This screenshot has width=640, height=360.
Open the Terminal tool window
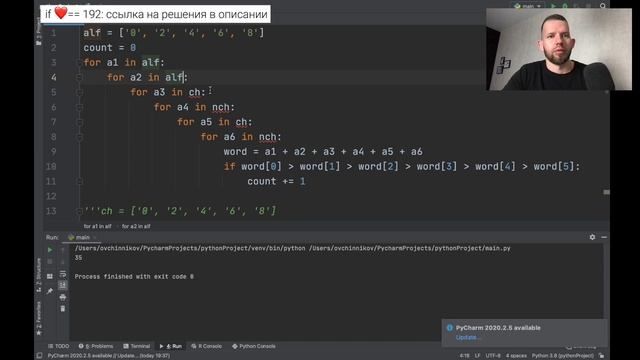[x=137, y=346]
